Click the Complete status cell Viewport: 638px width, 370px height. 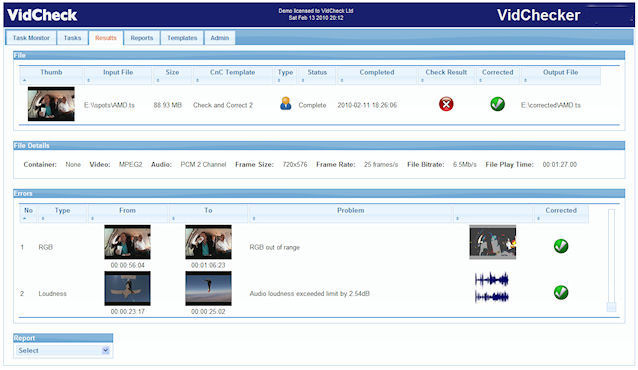312,105
